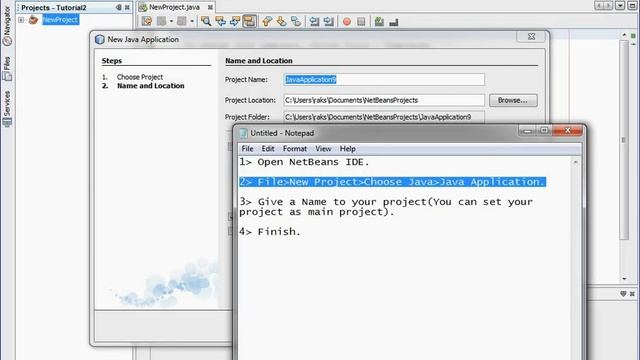Click the Shift Line Right icon
Viewport: 640px width, 360px height.
(x=329, y=21)
